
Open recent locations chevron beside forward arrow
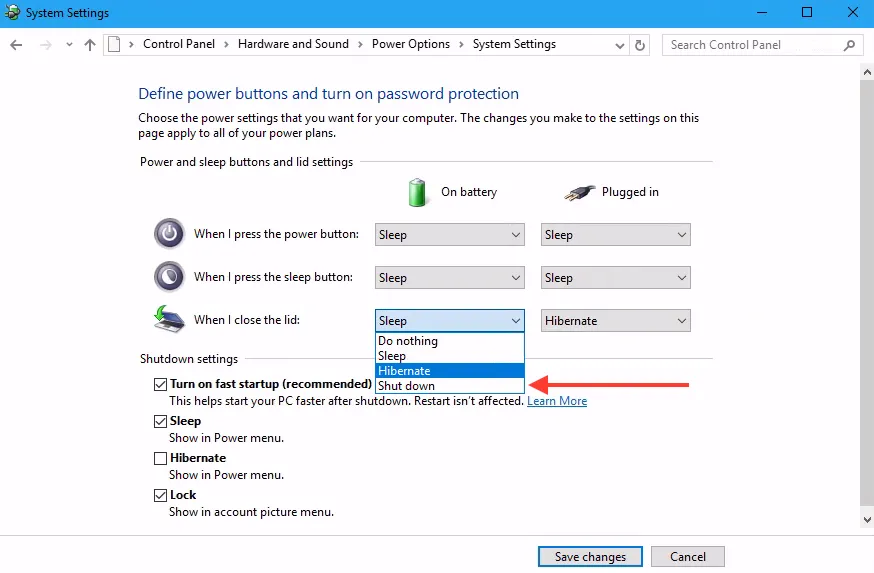point(69,45)
